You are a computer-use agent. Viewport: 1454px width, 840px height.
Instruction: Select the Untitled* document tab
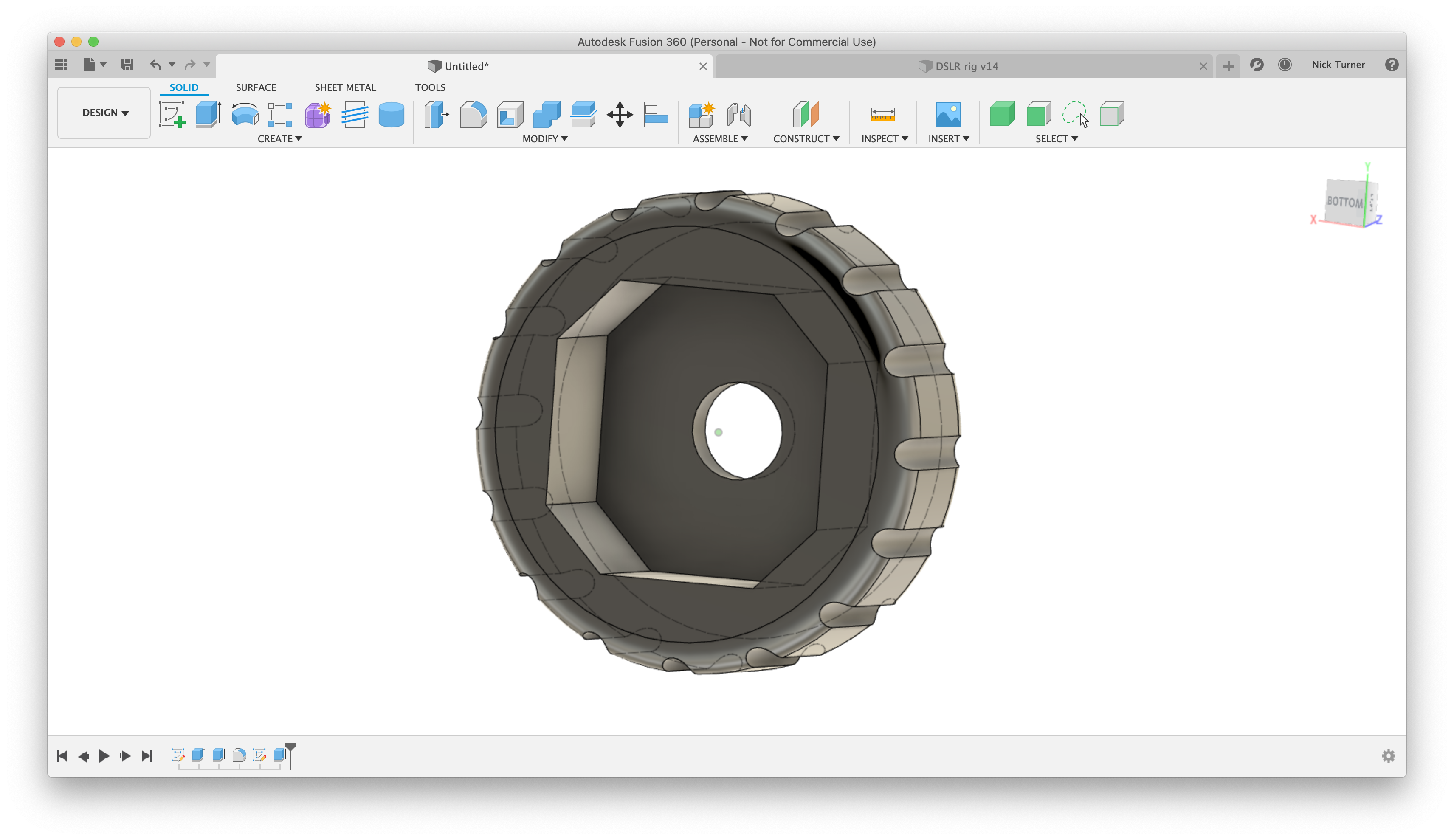pos(464,66)
